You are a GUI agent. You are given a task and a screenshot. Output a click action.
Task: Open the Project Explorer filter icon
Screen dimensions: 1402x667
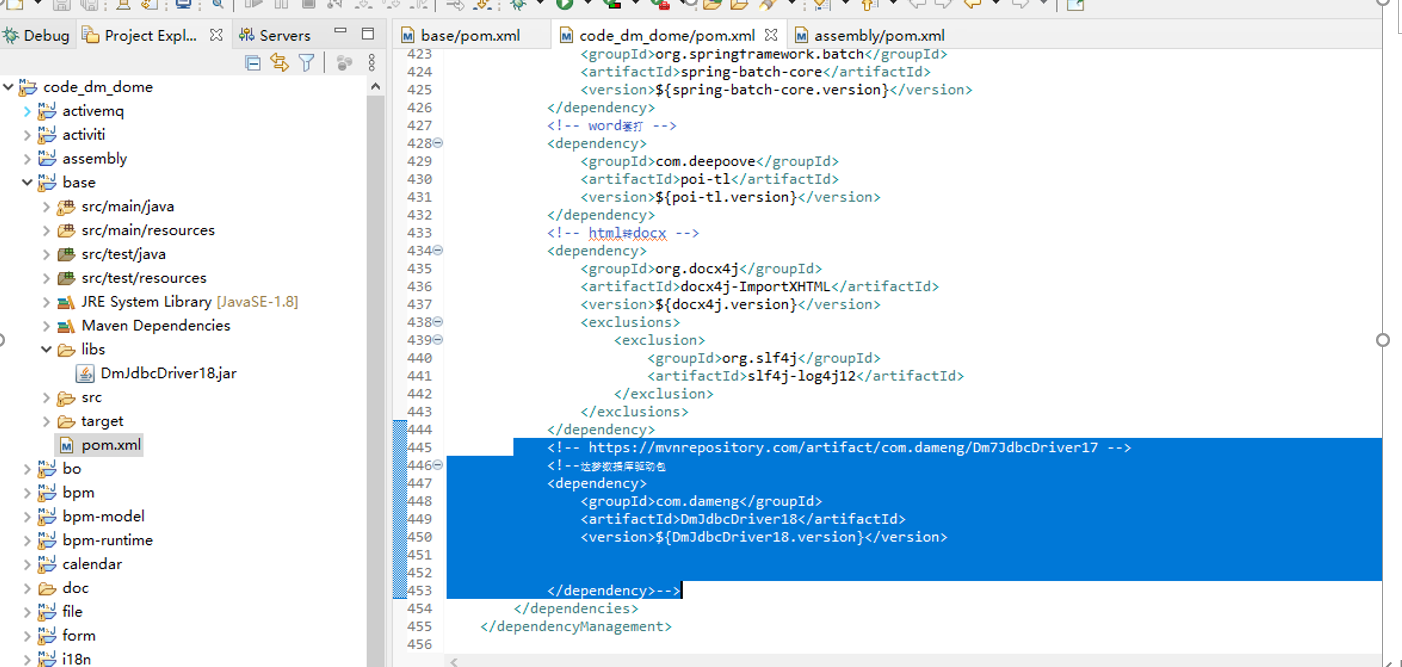click(x=307, y=63)
